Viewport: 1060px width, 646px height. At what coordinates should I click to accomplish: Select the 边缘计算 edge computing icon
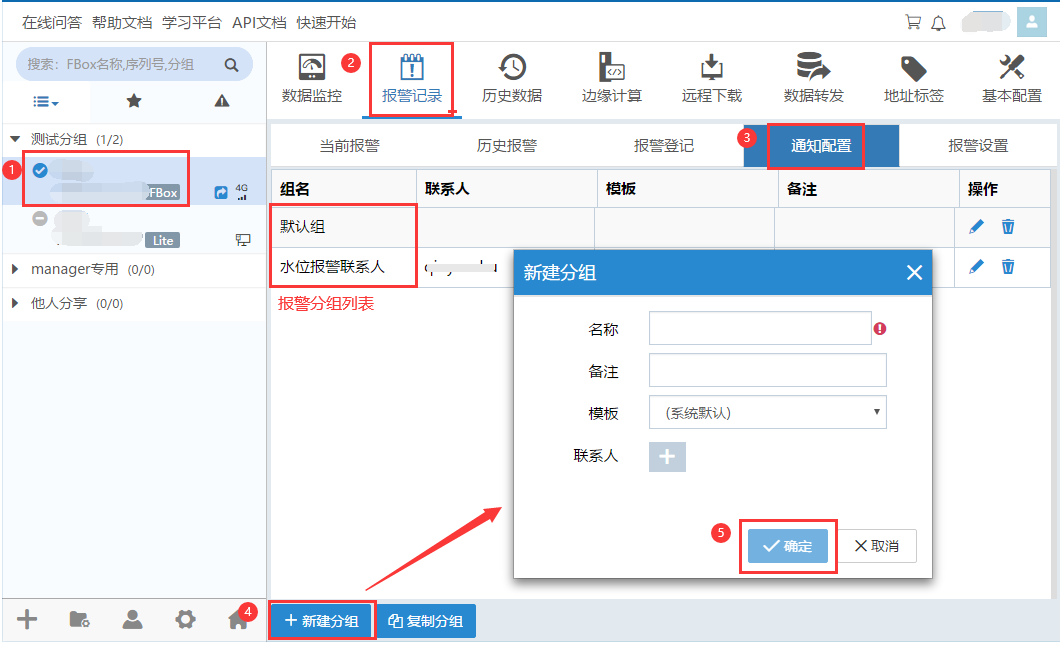611,68
